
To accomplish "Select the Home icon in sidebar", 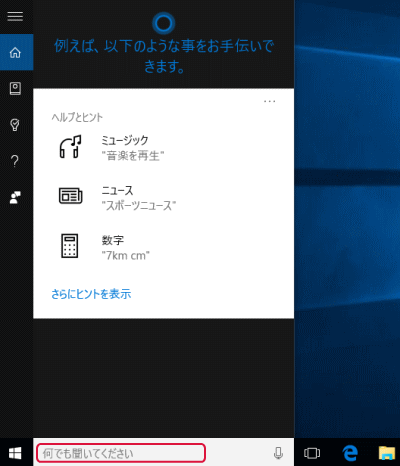I will (x=15, y=52).
